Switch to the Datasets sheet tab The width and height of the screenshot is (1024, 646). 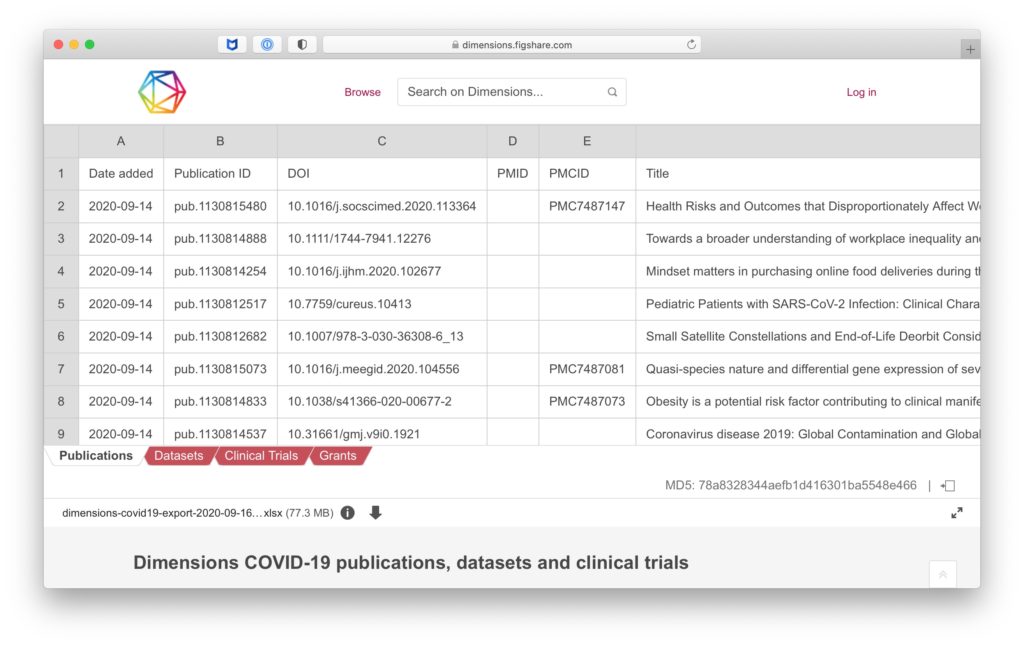[x=178, y=456]
